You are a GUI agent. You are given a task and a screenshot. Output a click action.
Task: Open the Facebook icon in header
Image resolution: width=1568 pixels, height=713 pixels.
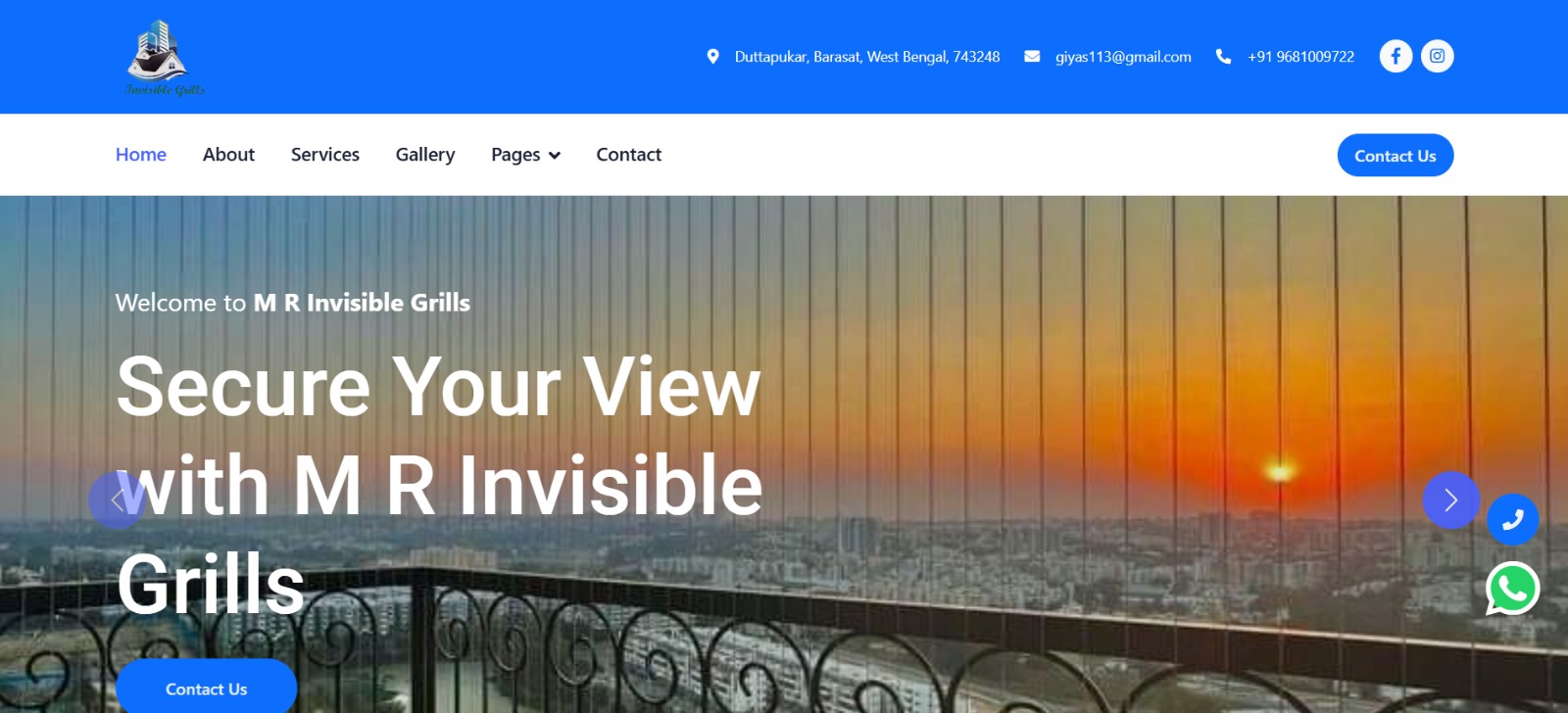click(x=1396, y=56)
